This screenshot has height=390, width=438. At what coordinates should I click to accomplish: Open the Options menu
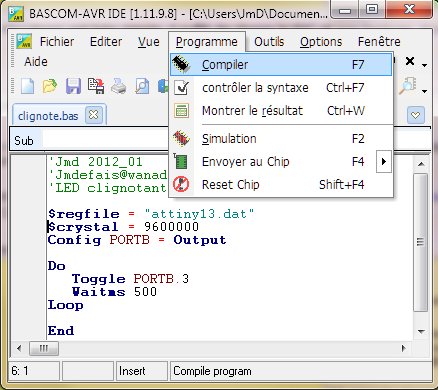(x=321, y=42)
